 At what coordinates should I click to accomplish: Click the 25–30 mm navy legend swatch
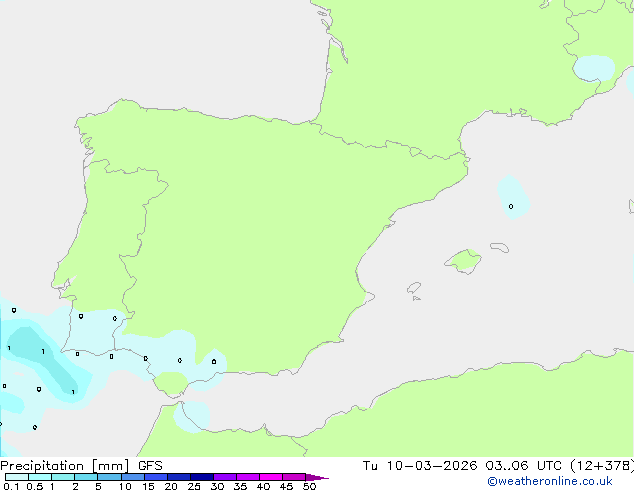[202, 477]
